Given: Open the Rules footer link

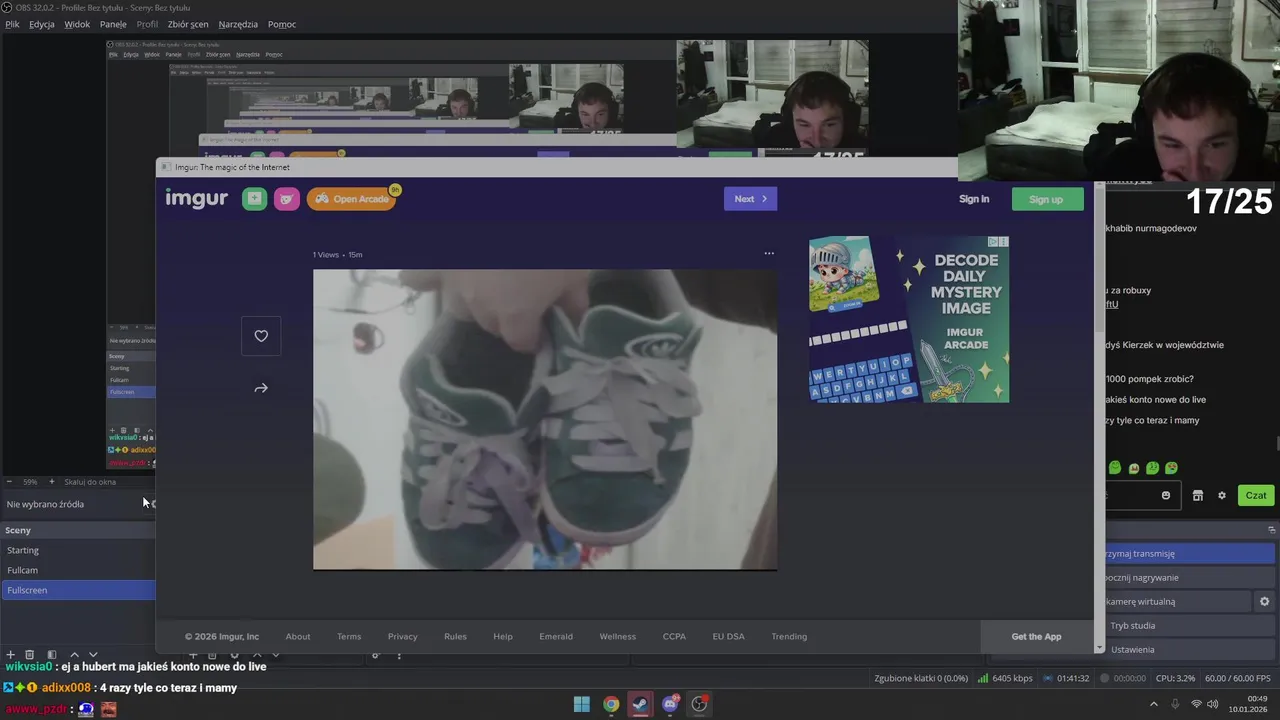Looking at the screenshot, I should (x=455, y=636).
